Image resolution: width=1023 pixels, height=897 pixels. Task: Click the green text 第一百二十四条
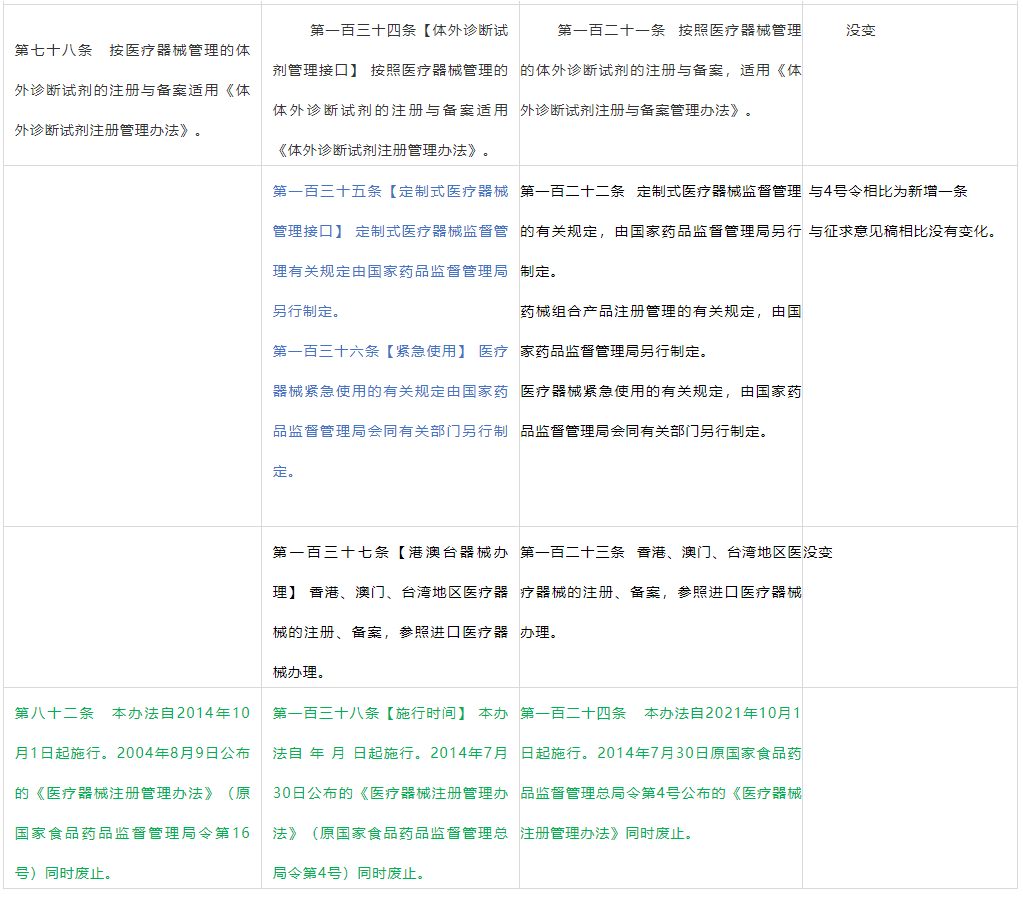coord(573,713)
